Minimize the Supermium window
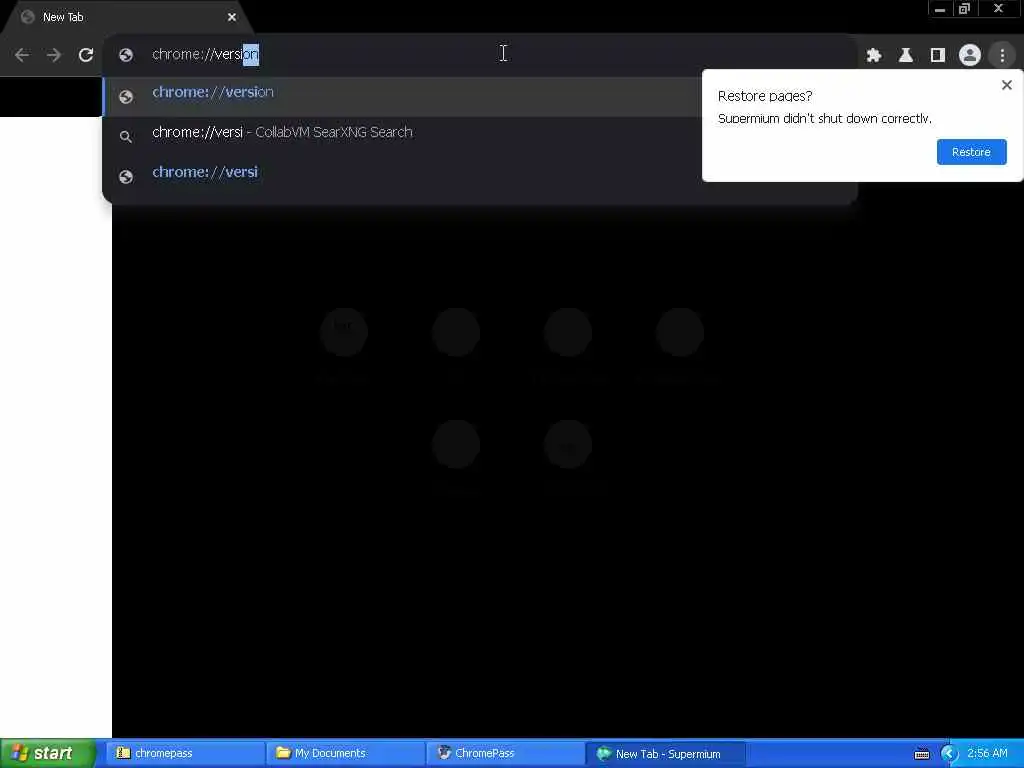This screenshot has width=1024, height=768. (940, 9)
